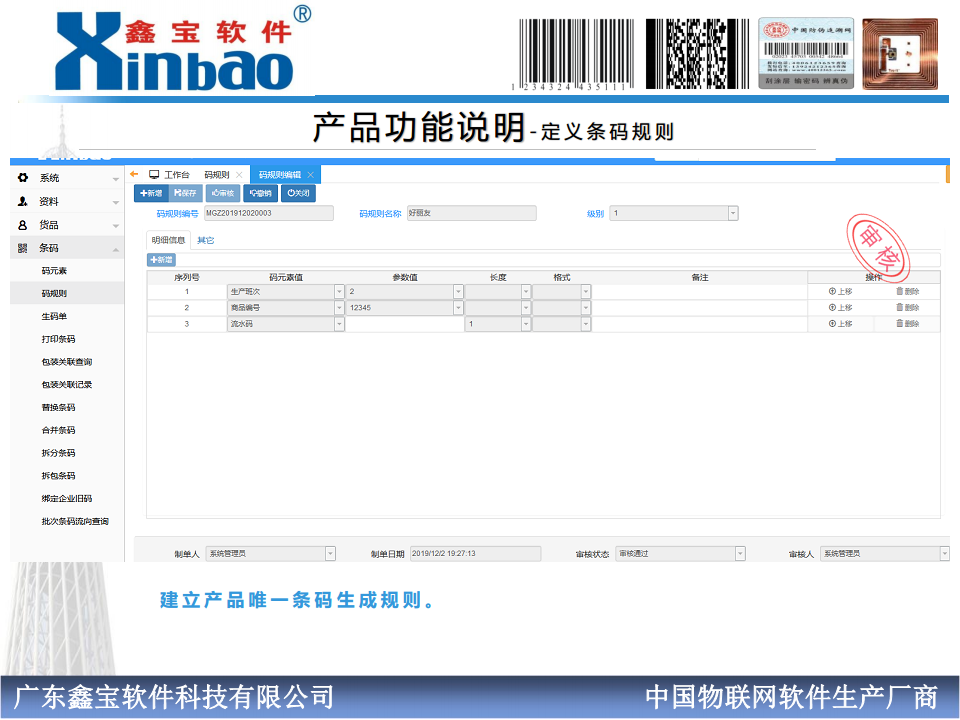Open the 生产班次 element dropdown arrow
The height and width of the screenshot is (720, 960).
tap(339, 291)
